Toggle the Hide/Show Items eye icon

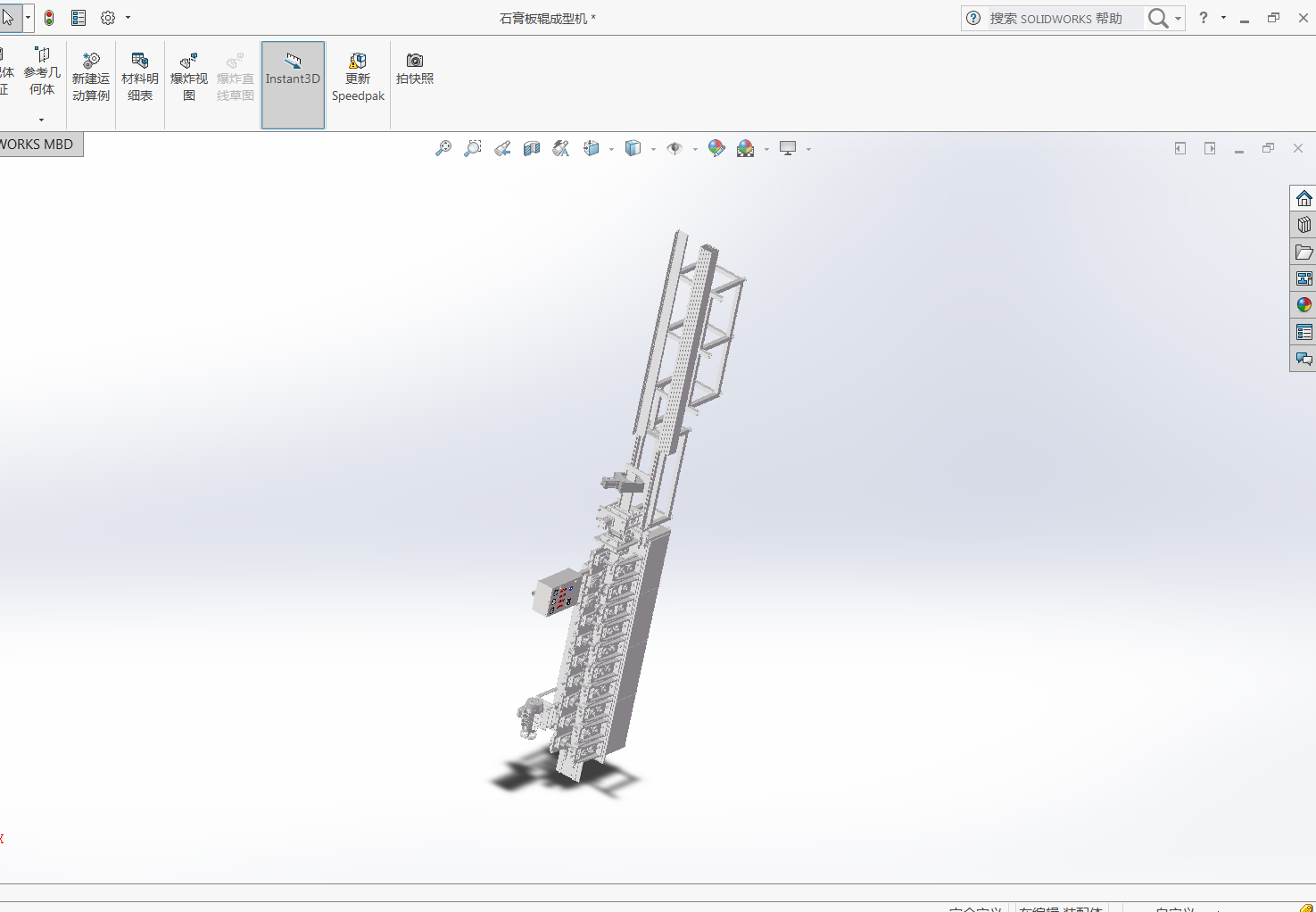pyautogui.click(x=675, y=149)
